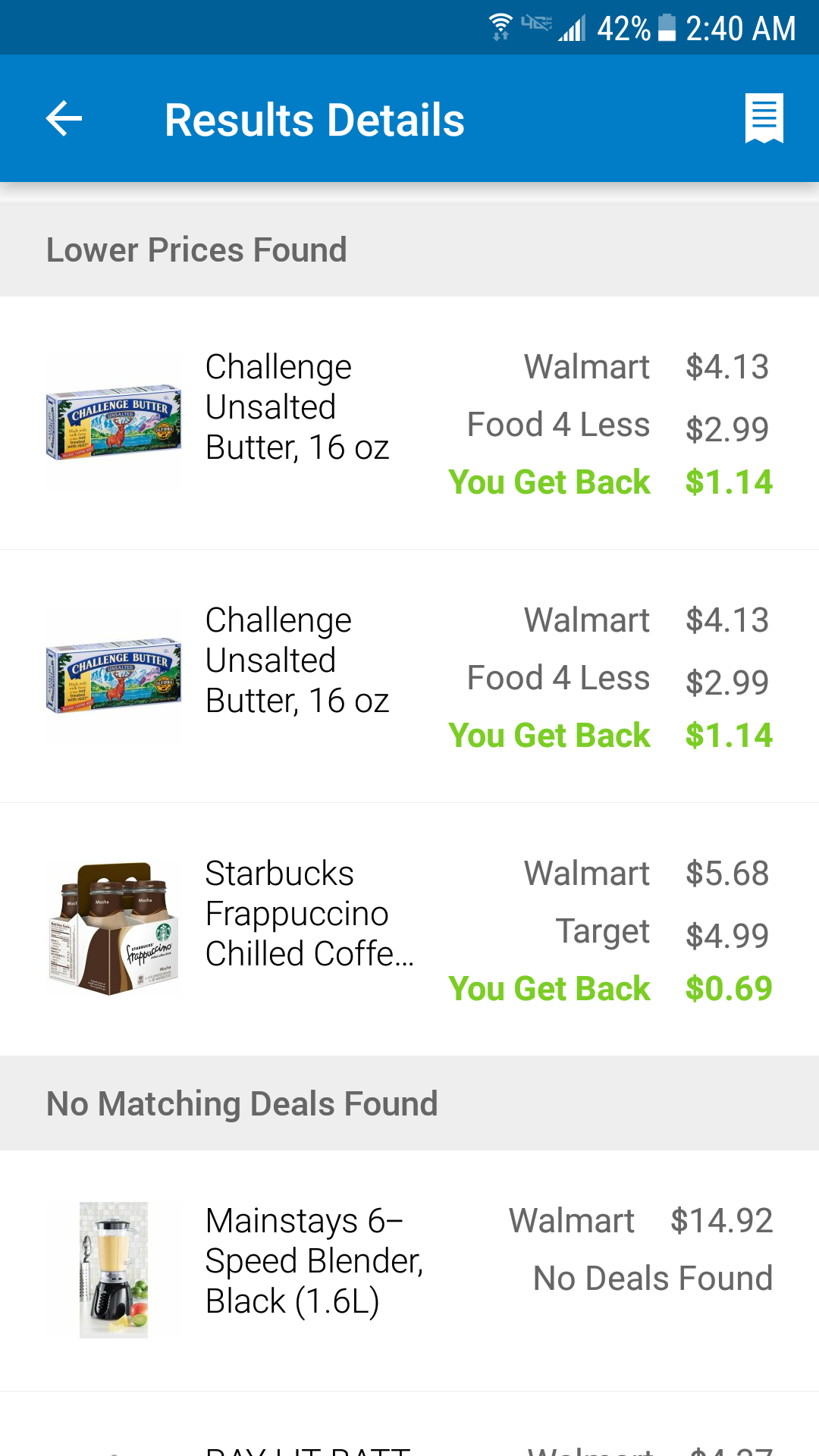Viewport: 819px width, 1456px height.
Task: Tap the Walmart $5.68 price
Action: tap(726, 874)
